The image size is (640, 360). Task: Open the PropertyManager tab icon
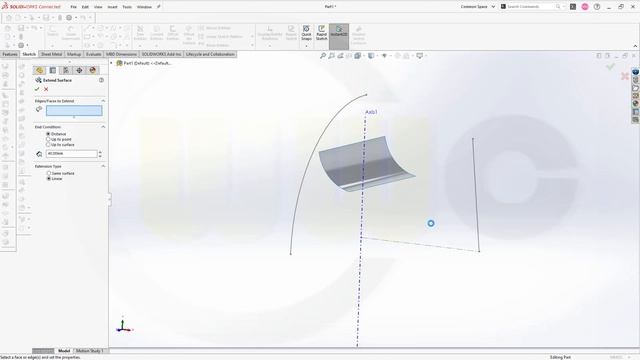(x=53, y=70)
